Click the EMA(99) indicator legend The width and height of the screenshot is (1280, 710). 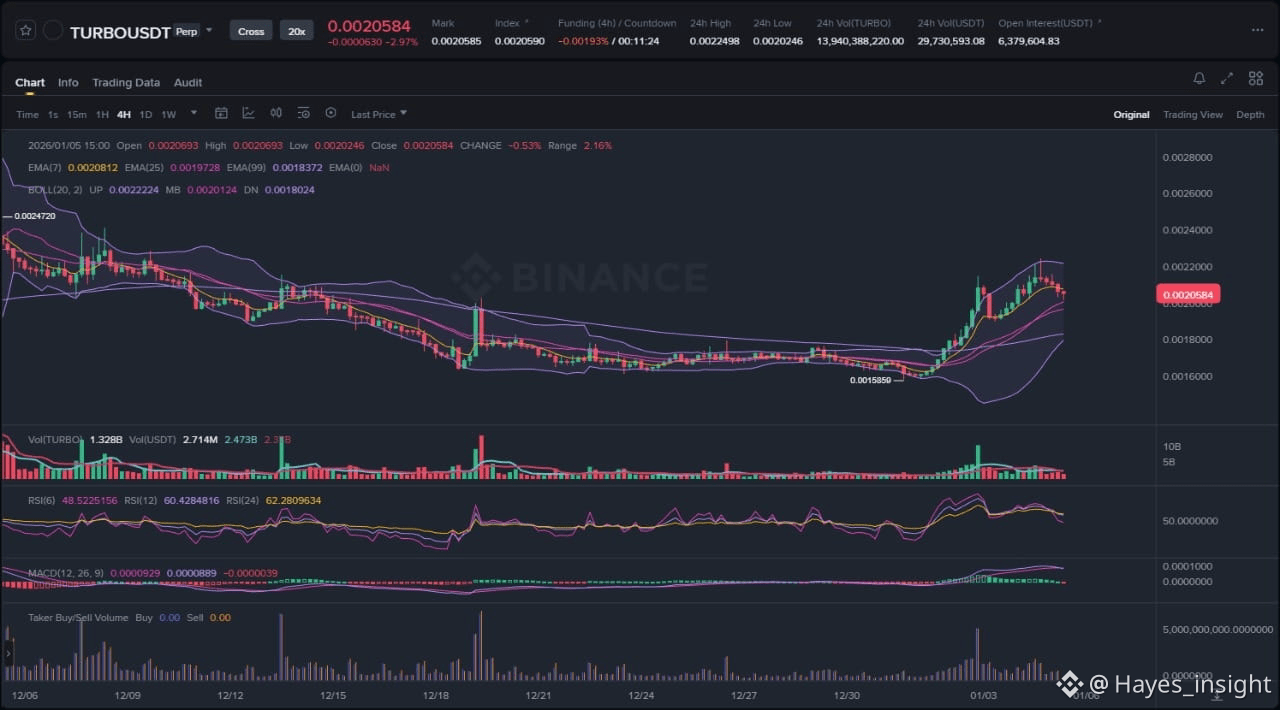click(x=248, y=167)
